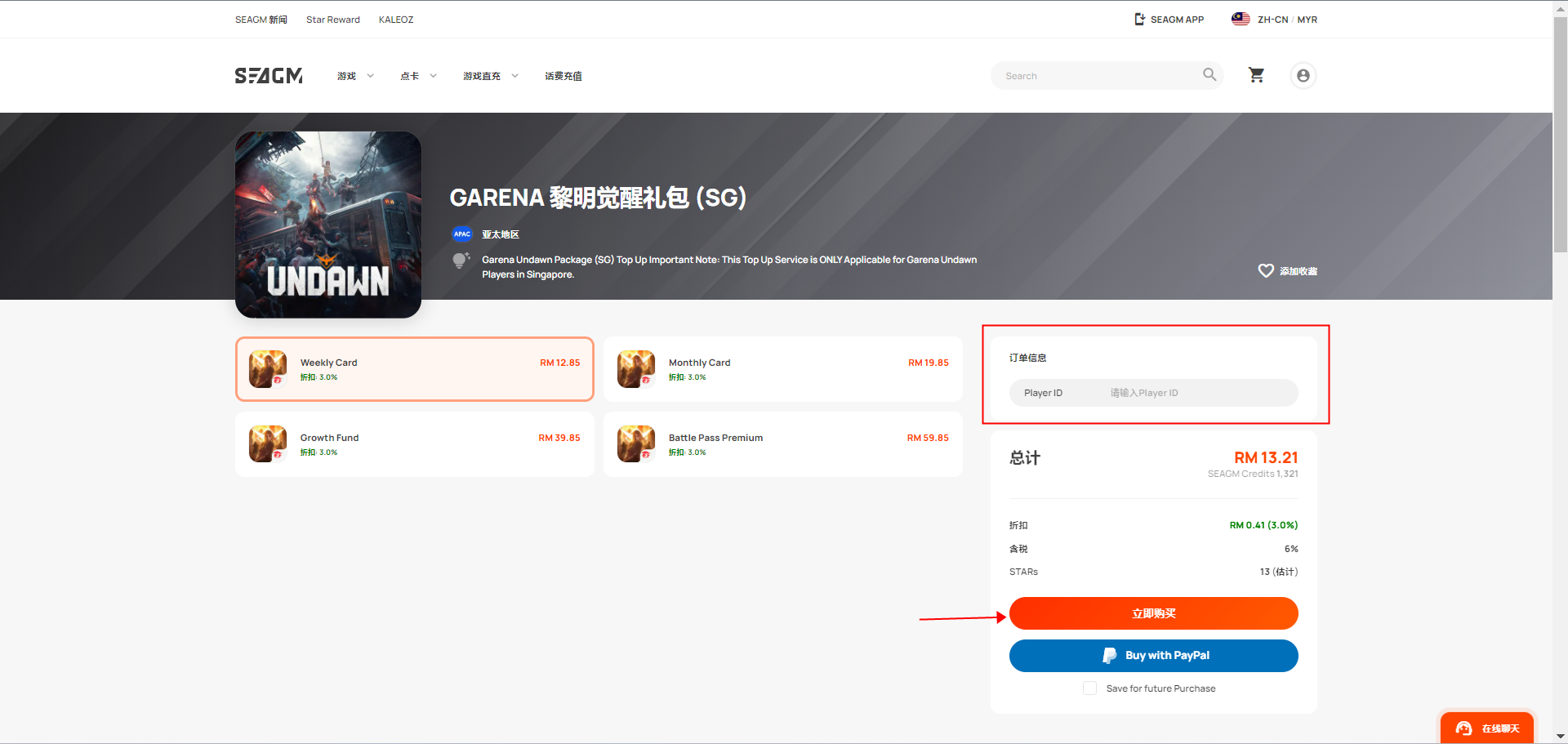Screen dimensions: 1568x744
Task: Click the Growth Fund product icon
Action: [268, 444]
